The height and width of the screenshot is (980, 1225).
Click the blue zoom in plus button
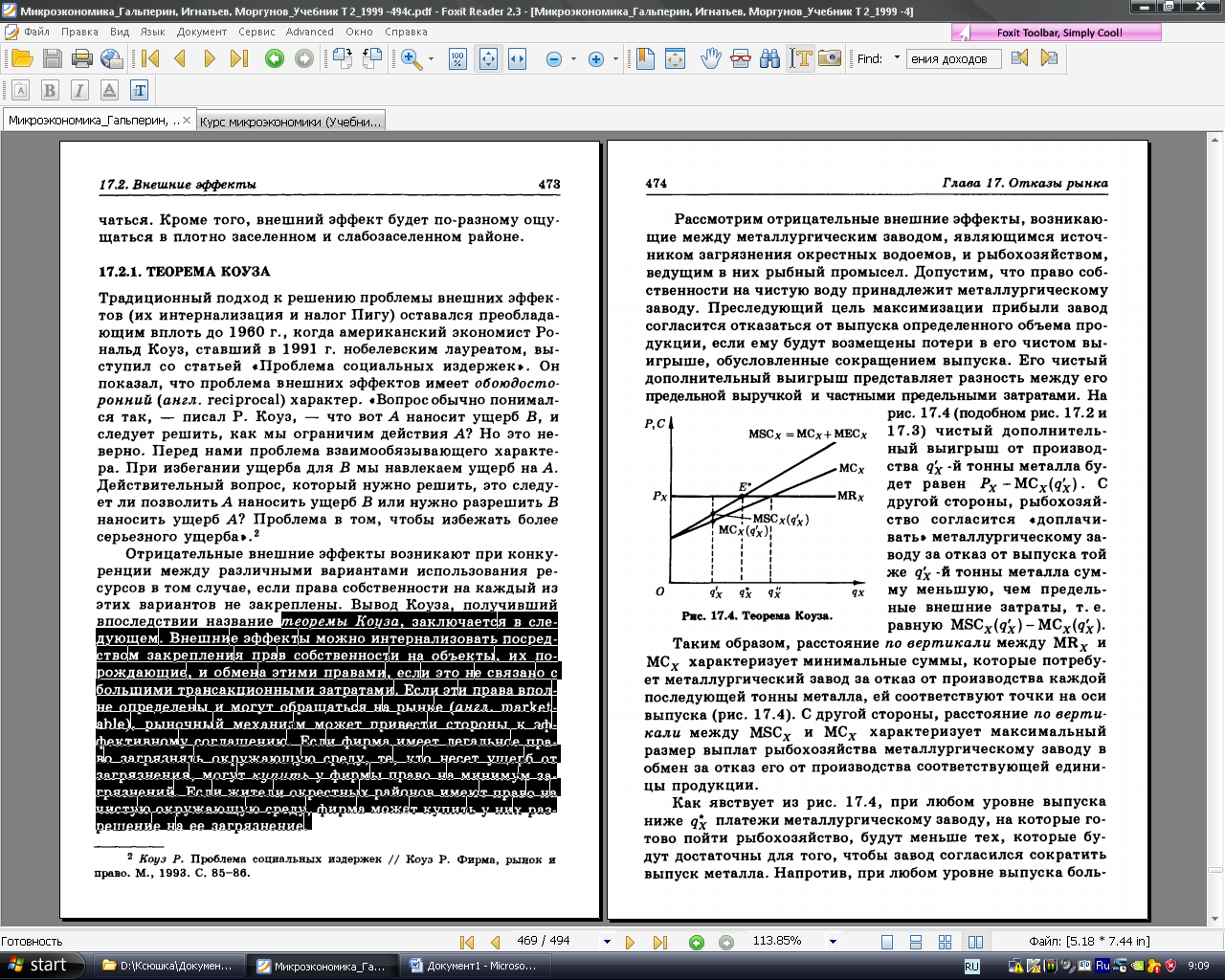[596, 59]
